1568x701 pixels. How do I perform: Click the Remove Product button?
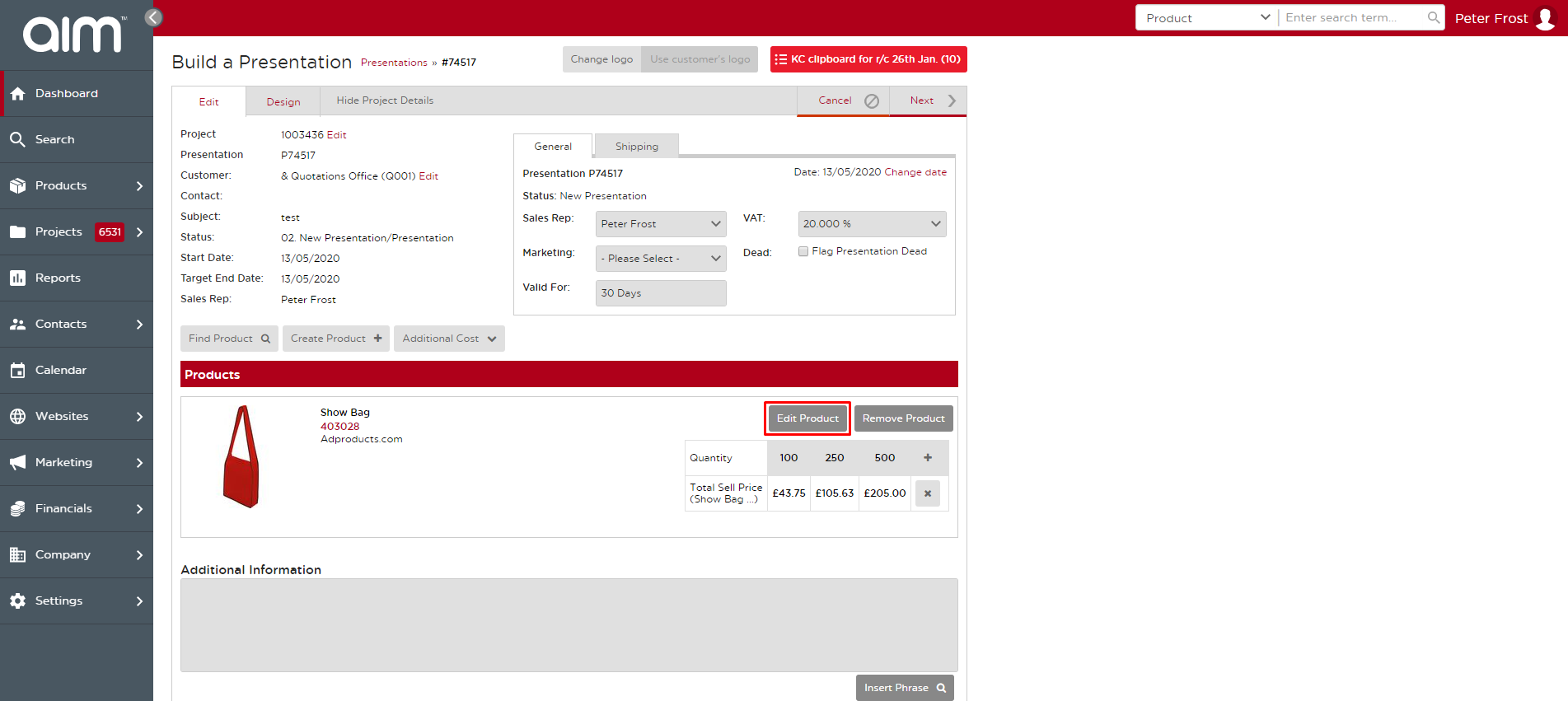click(x=904, y=418)
